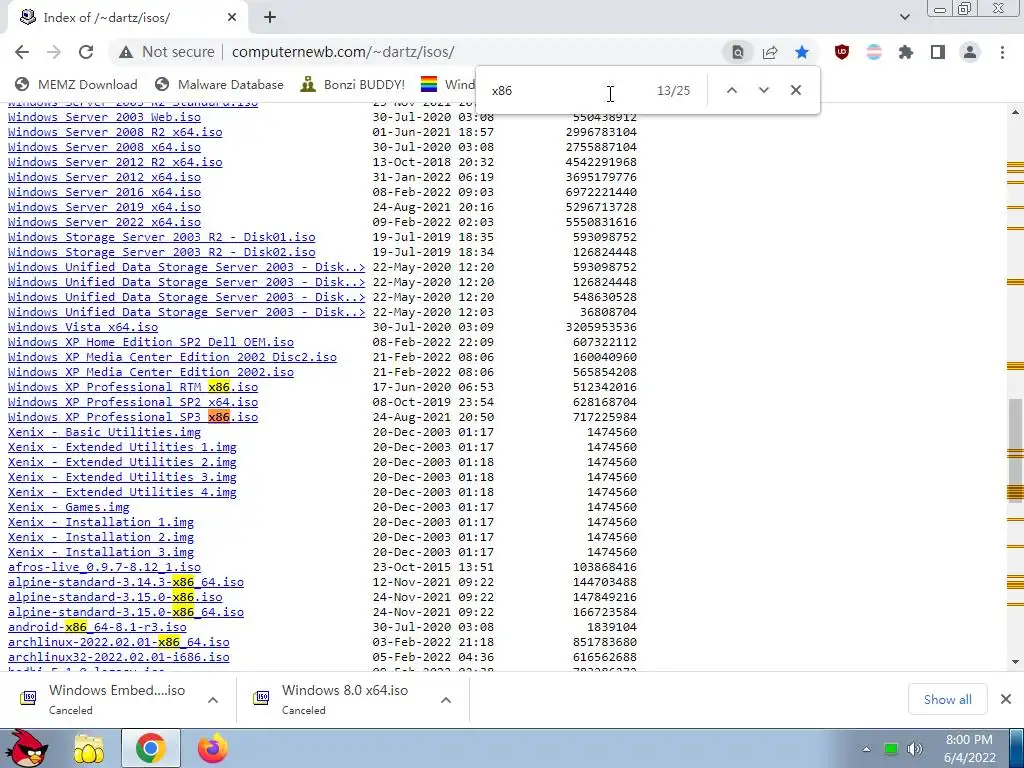The image size is (1024, 768).
Task: Show hidden system tray icons
Action: [x=866, y=748]
